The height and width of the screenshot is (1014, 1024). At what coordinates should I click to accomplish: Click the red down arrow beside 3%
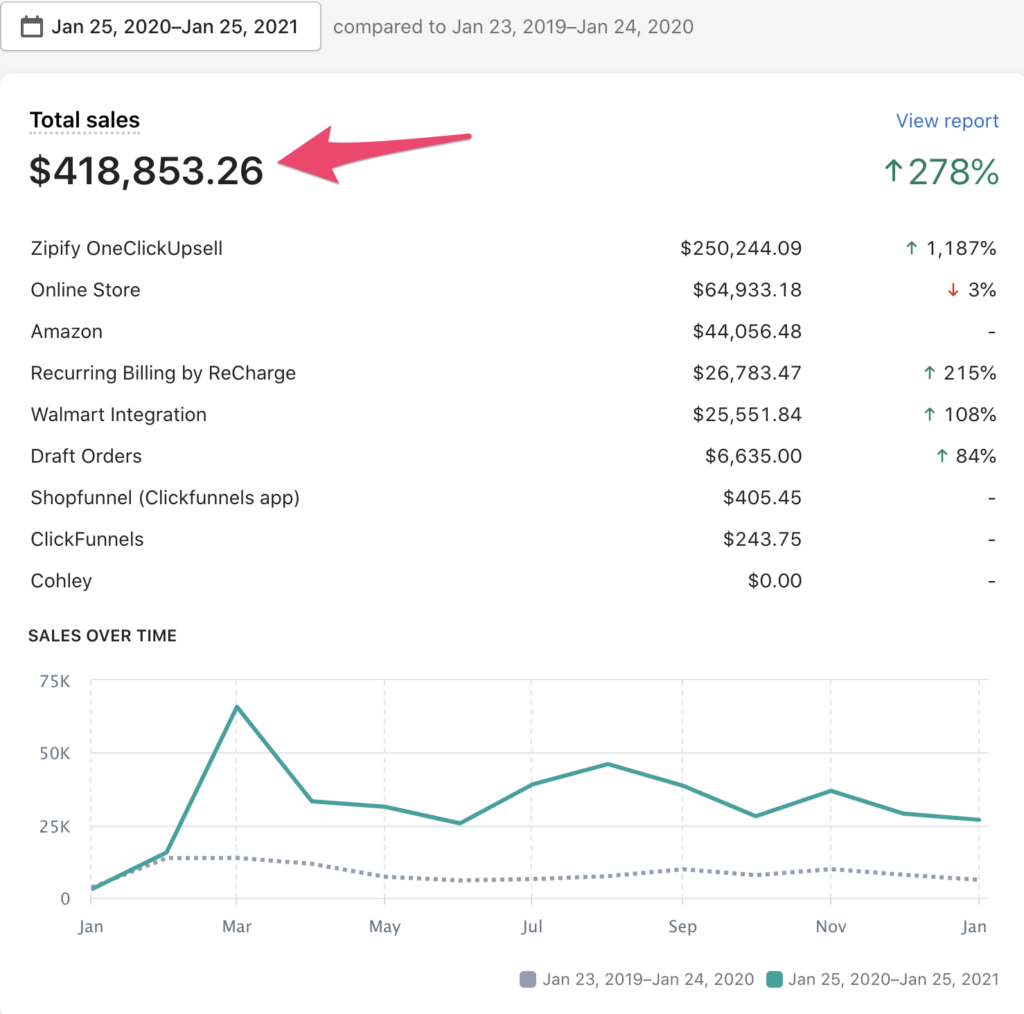[953, 290]
